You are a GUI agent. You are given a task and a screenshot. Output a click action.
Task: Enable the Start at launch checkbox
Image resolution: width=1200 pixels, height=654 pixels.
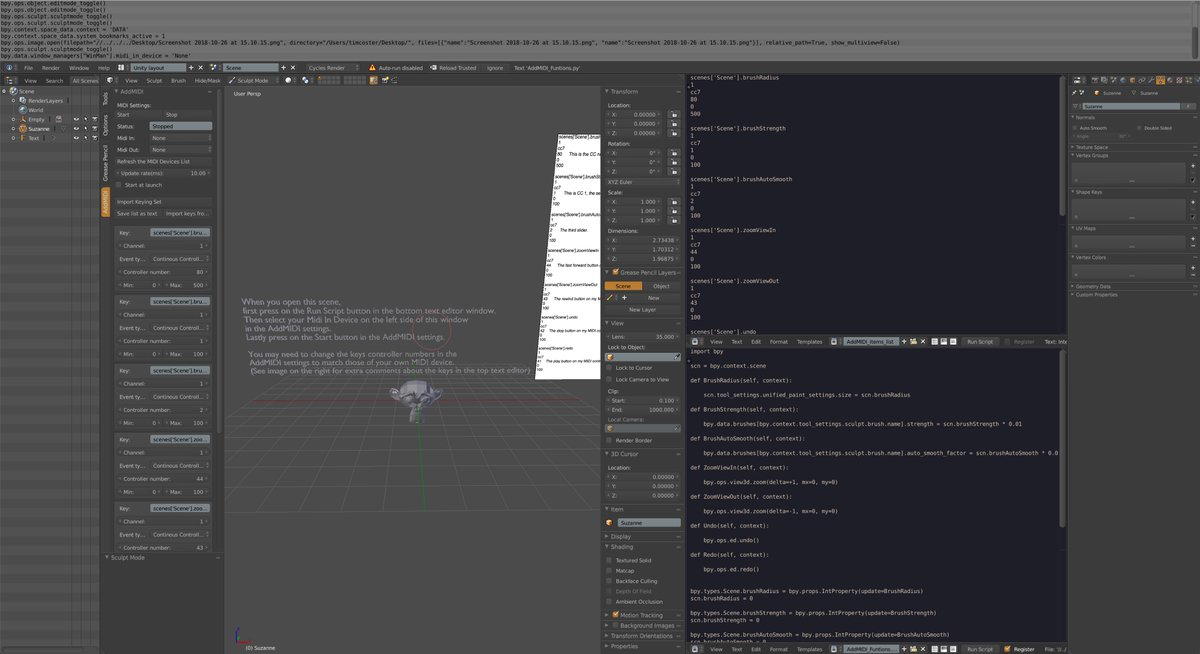click(118, 185)
